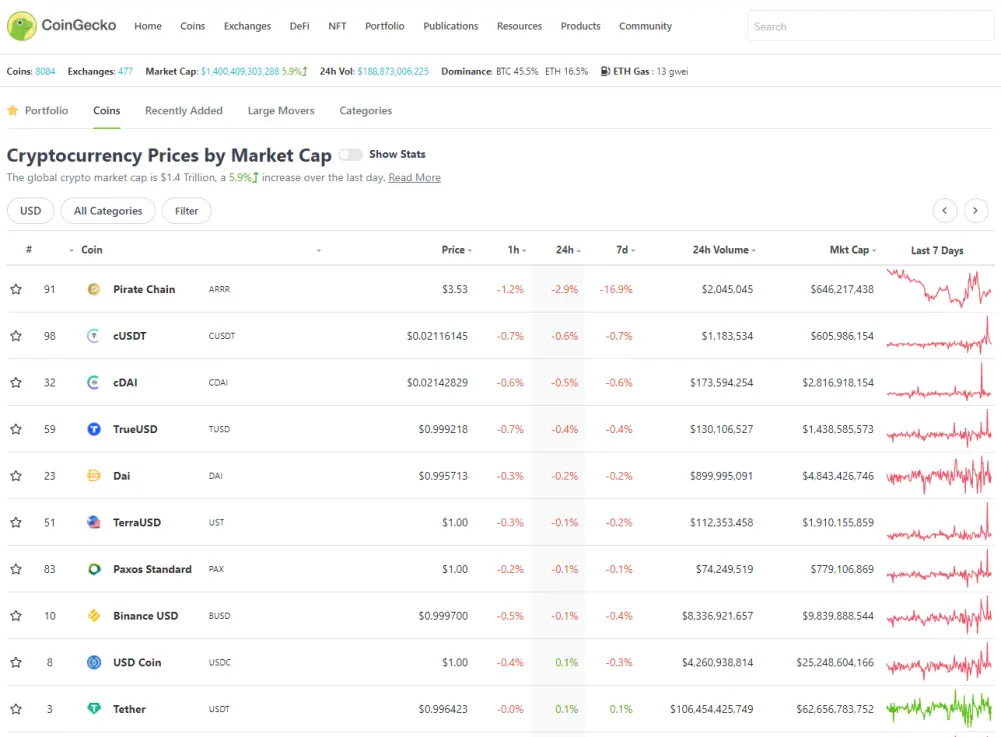1001x737 pixels.
Task: Click the USD Coin icon
Action: pos(94,662)
